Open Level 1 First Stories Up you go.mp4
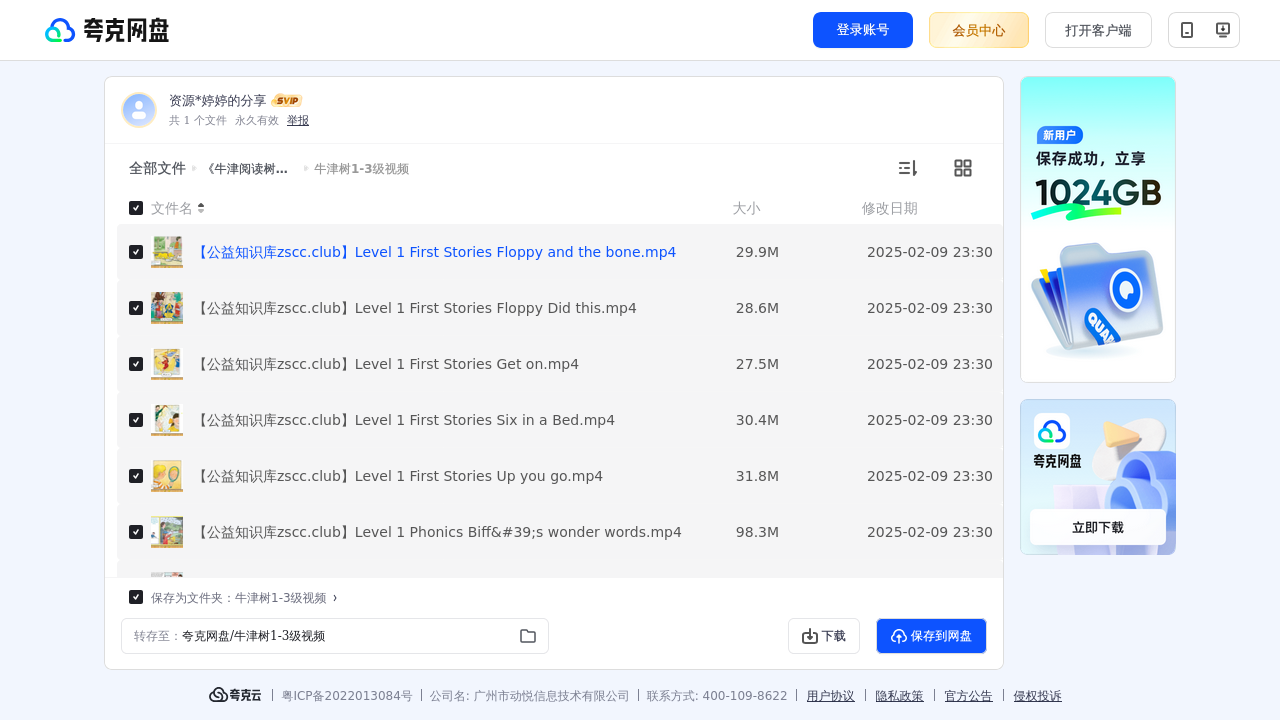1280x720 pixels. pos(397,476)
